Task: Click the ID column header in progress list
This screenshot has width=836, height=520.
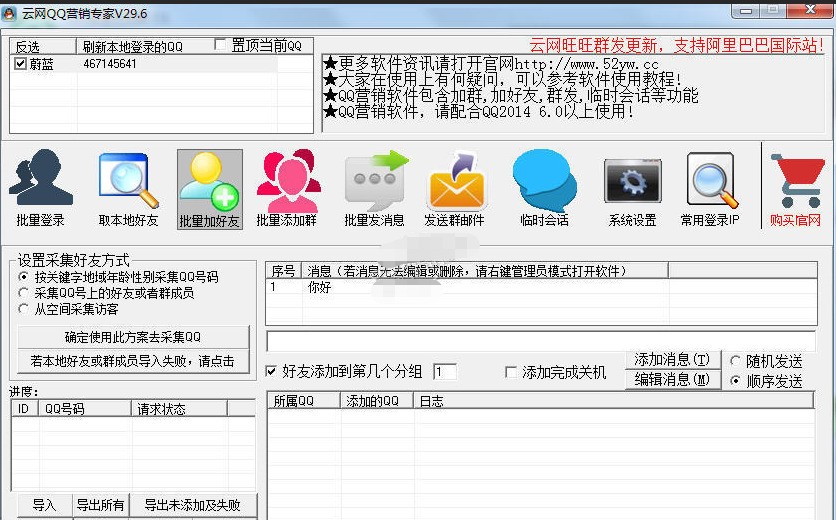Action: tap(25, 409)
